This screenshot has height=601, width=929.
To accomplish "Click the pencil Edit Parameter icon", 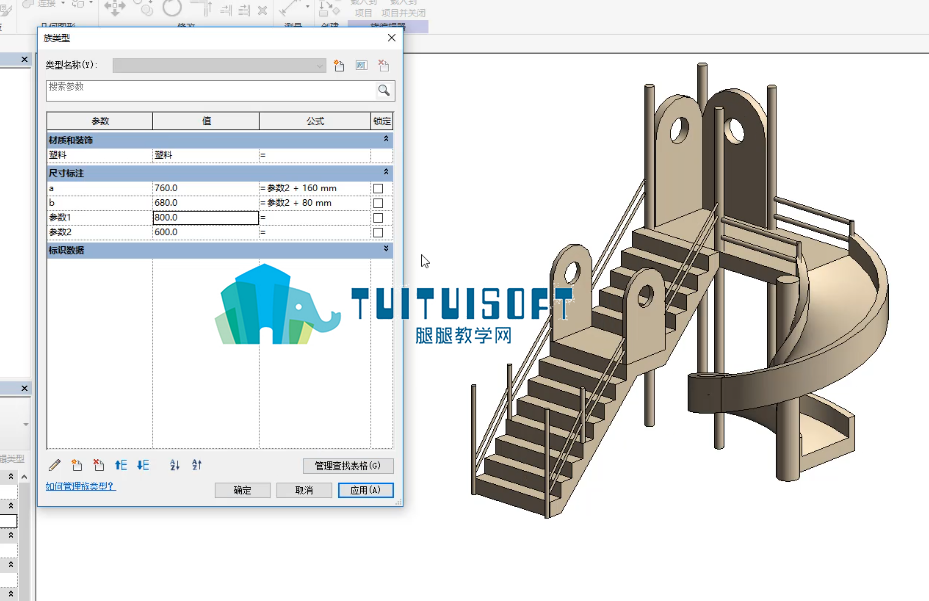I will click(55, 465).
